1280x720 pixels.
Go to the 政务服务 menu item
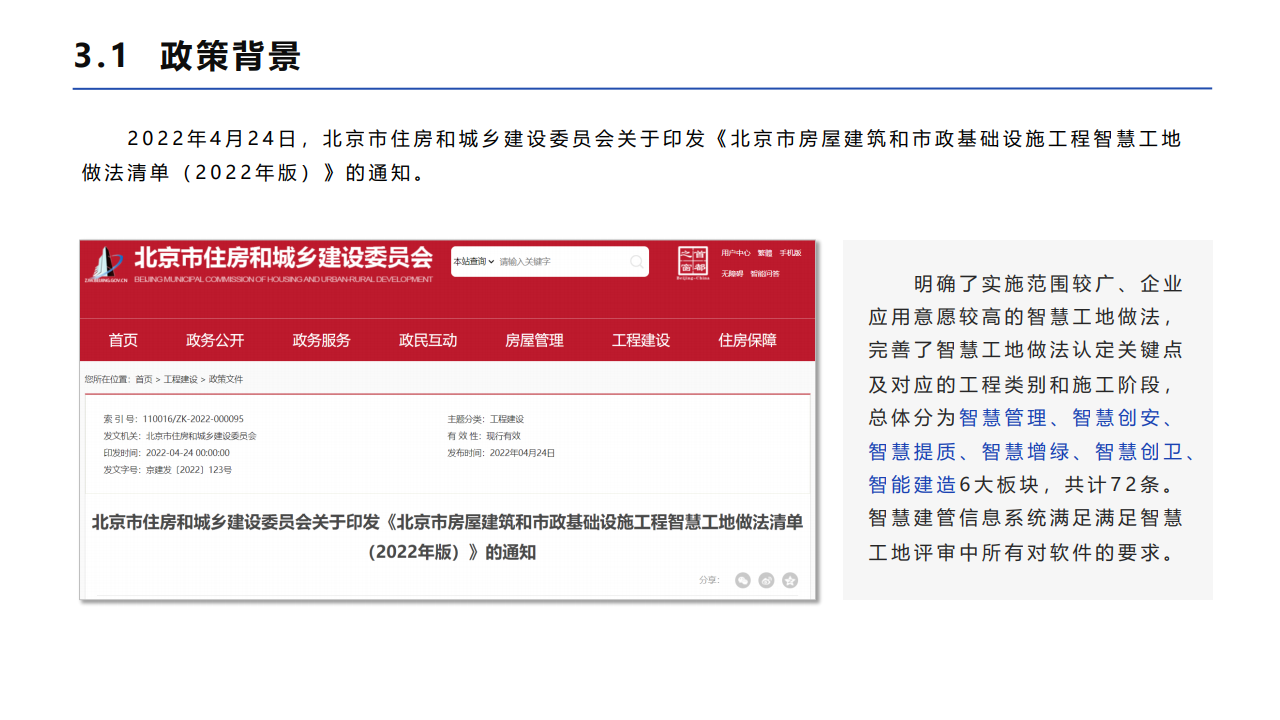point(321,340)
